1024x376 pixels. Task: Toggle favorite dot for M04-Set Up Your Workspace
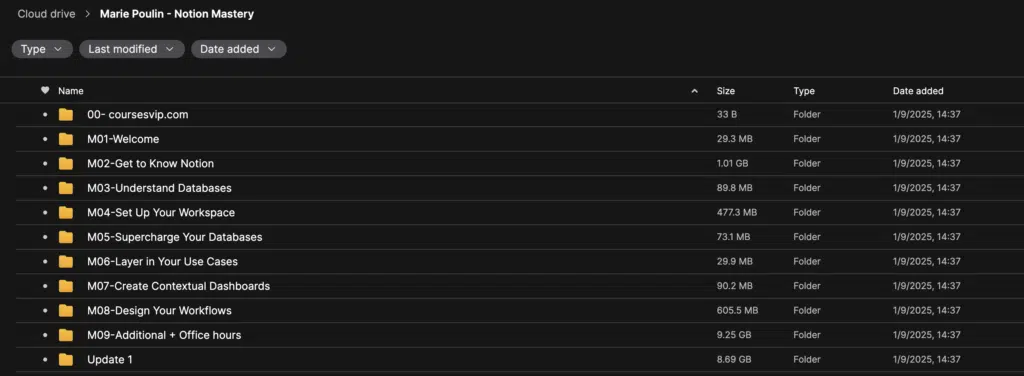click(45, 213)
